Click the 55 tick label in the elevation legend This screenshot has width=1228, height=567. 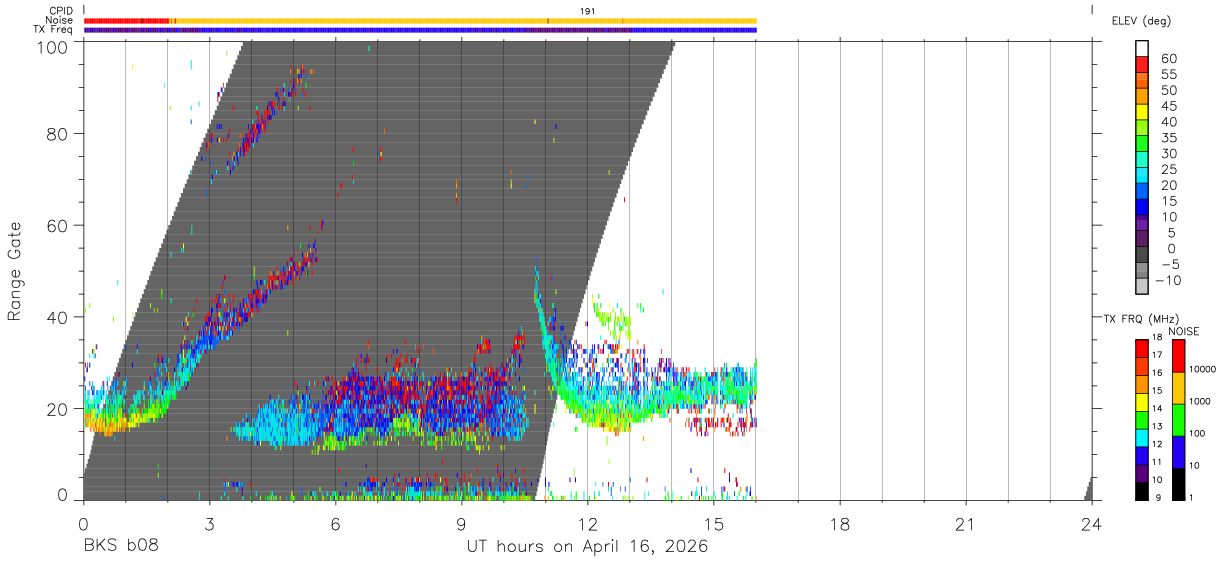click(1169, 75)
